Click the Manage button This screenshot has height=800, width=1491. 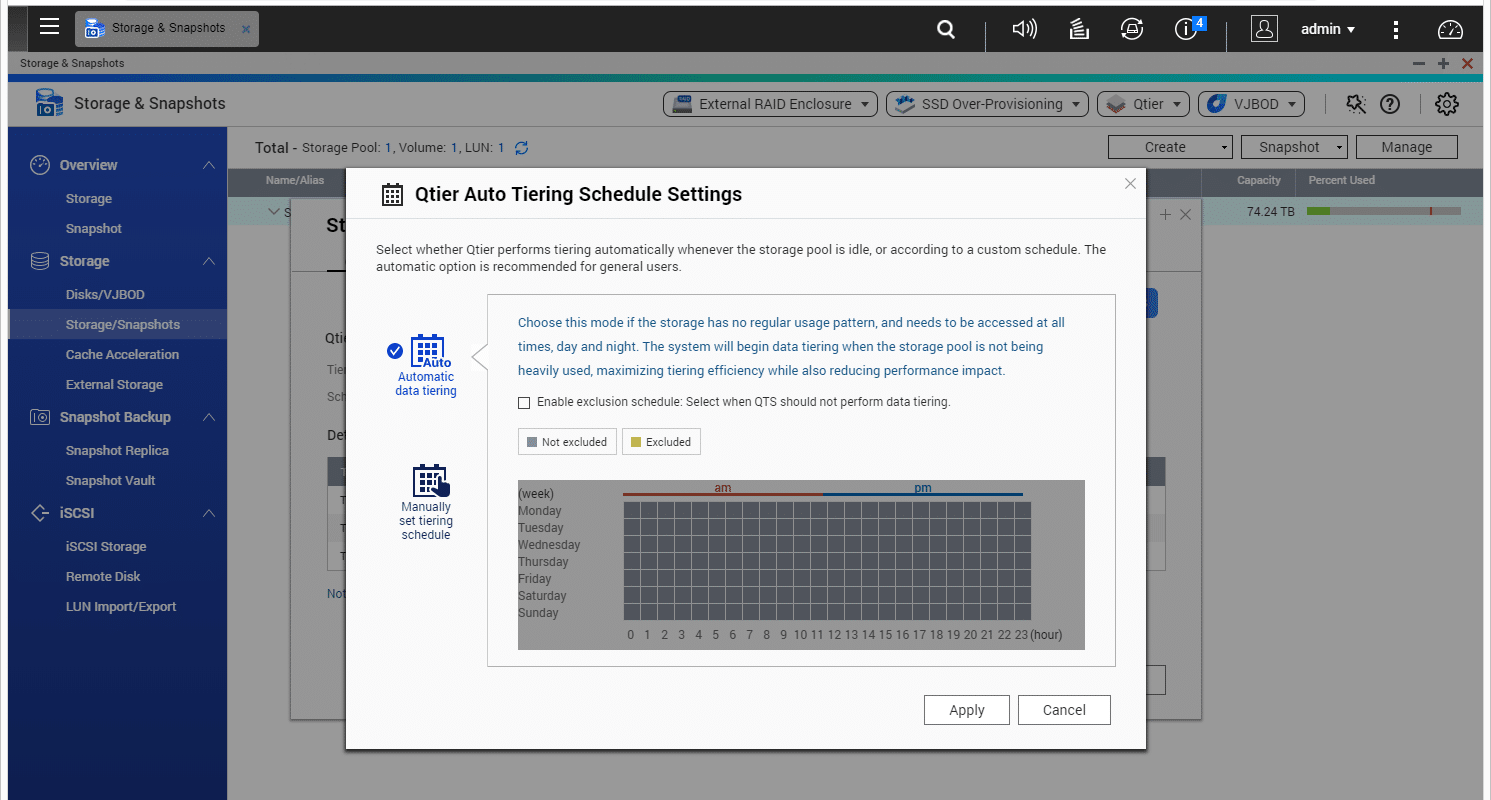[x=1407, y=147]
